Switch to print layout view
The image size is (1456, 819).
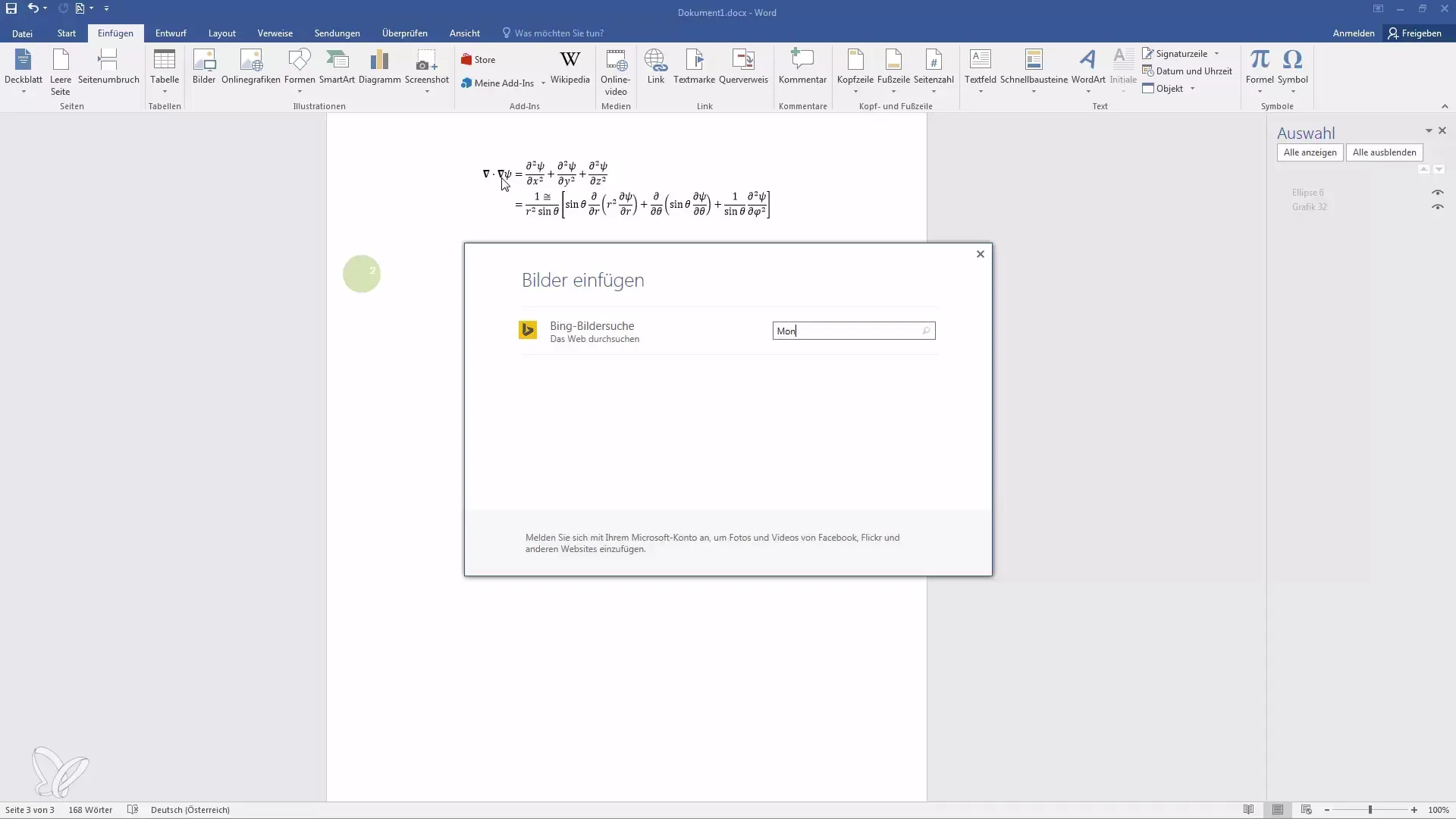pyautogui.click(x=1278, y=810)
